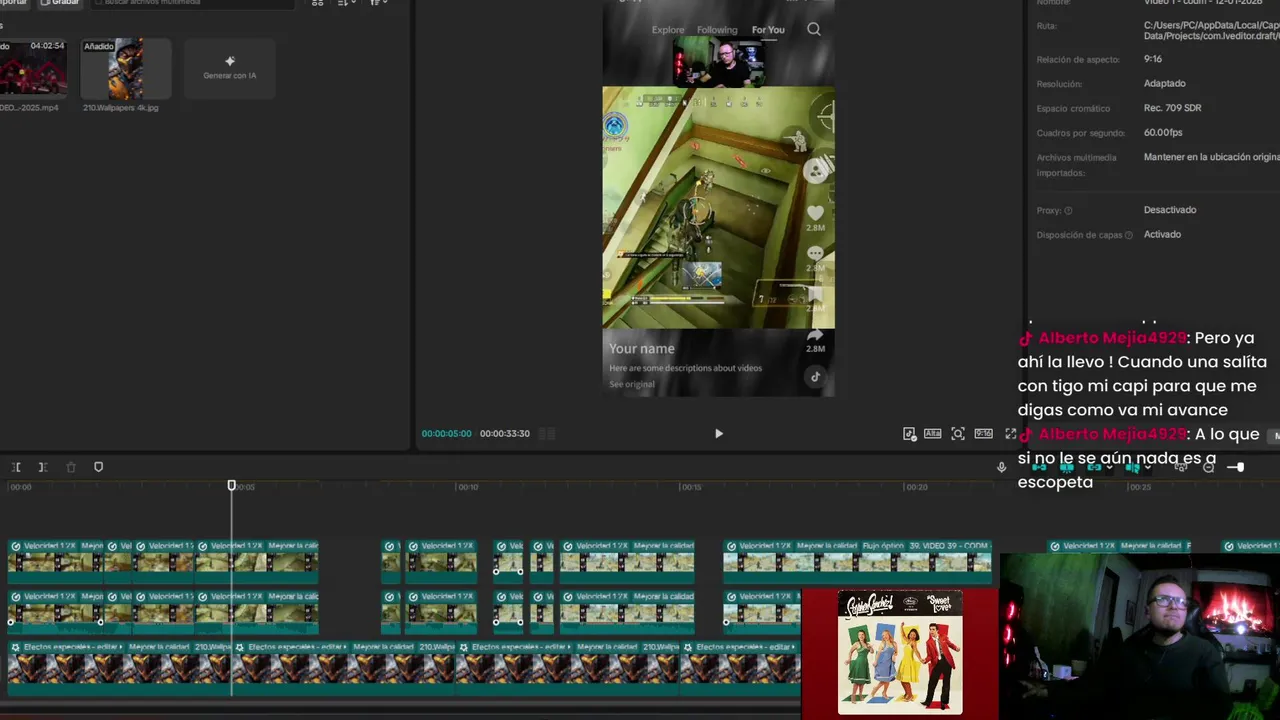Click the 9:16 ratio icon under preview

point(983,433)
